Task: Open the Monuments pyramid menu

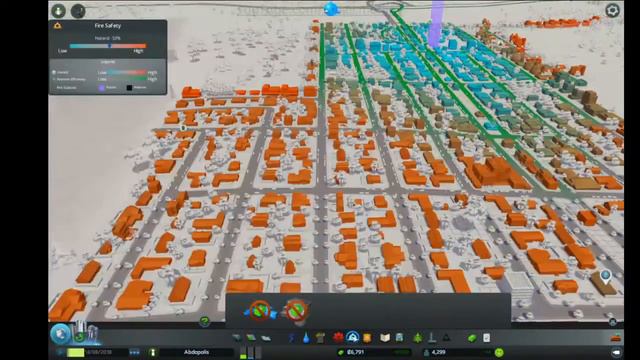Action: pyautogui.click(x=447, y=338)
